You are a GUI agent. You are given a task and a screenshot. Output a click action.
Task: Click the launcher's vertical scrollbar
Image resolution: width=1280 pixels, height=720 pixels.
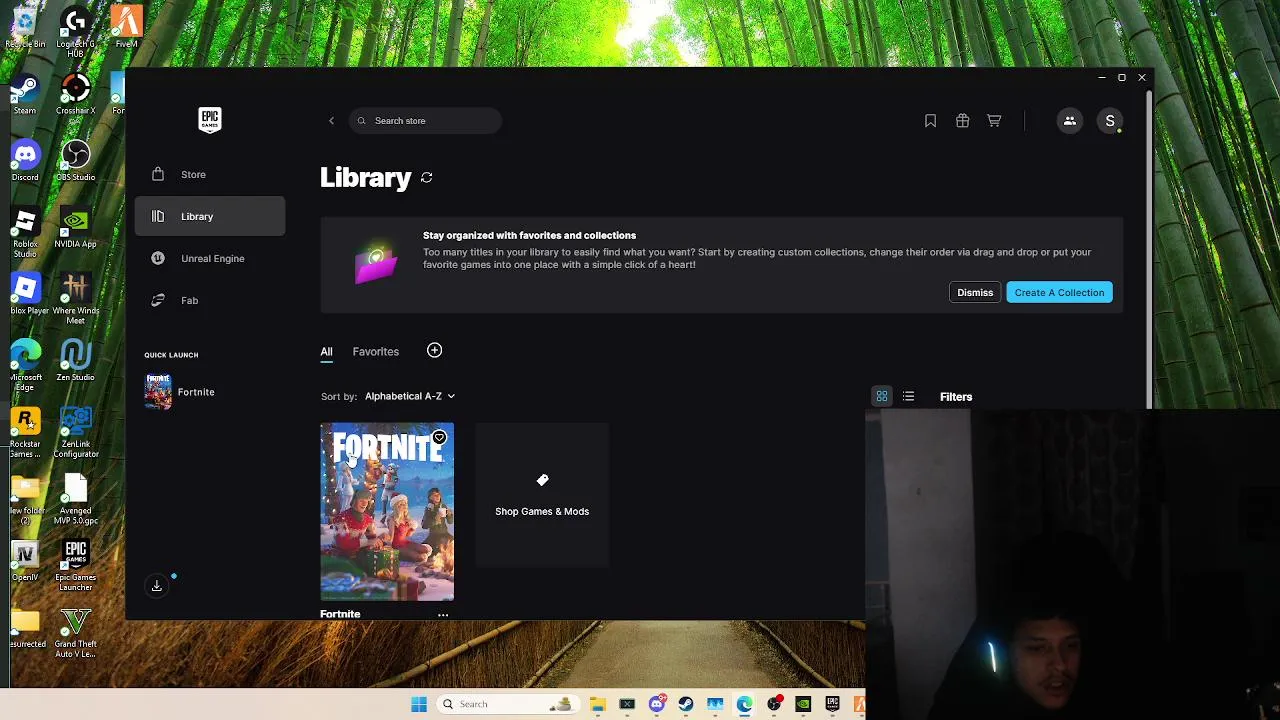(x=1149, y=250)
